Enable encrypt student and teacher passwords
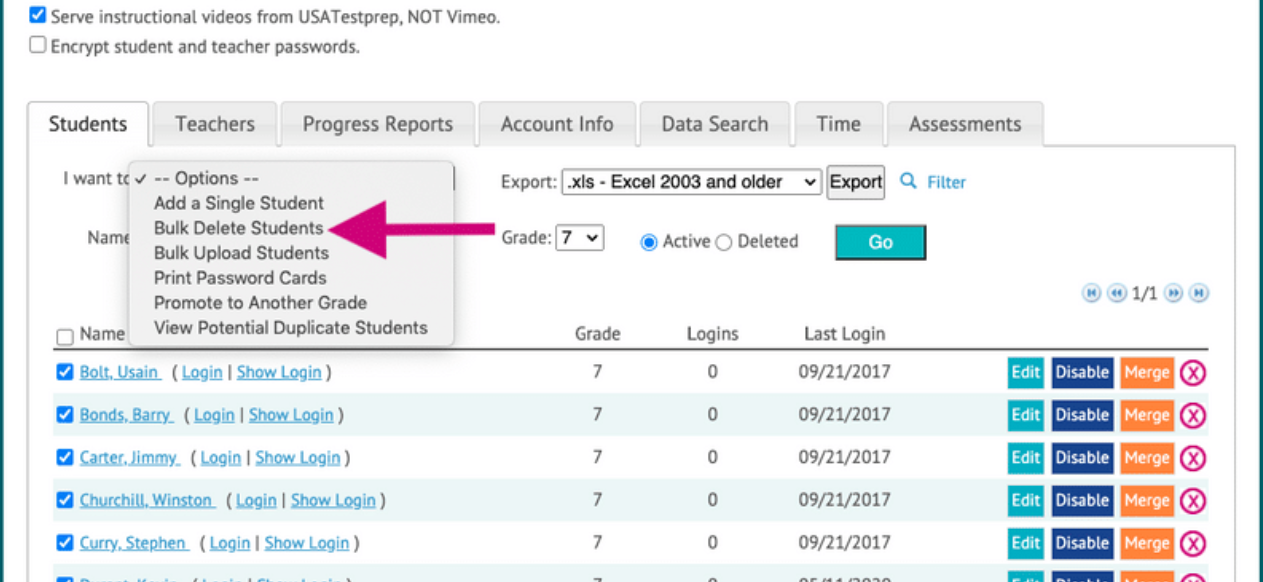The width and height of the screenshot is (1263, 582). tap(38, 45)
